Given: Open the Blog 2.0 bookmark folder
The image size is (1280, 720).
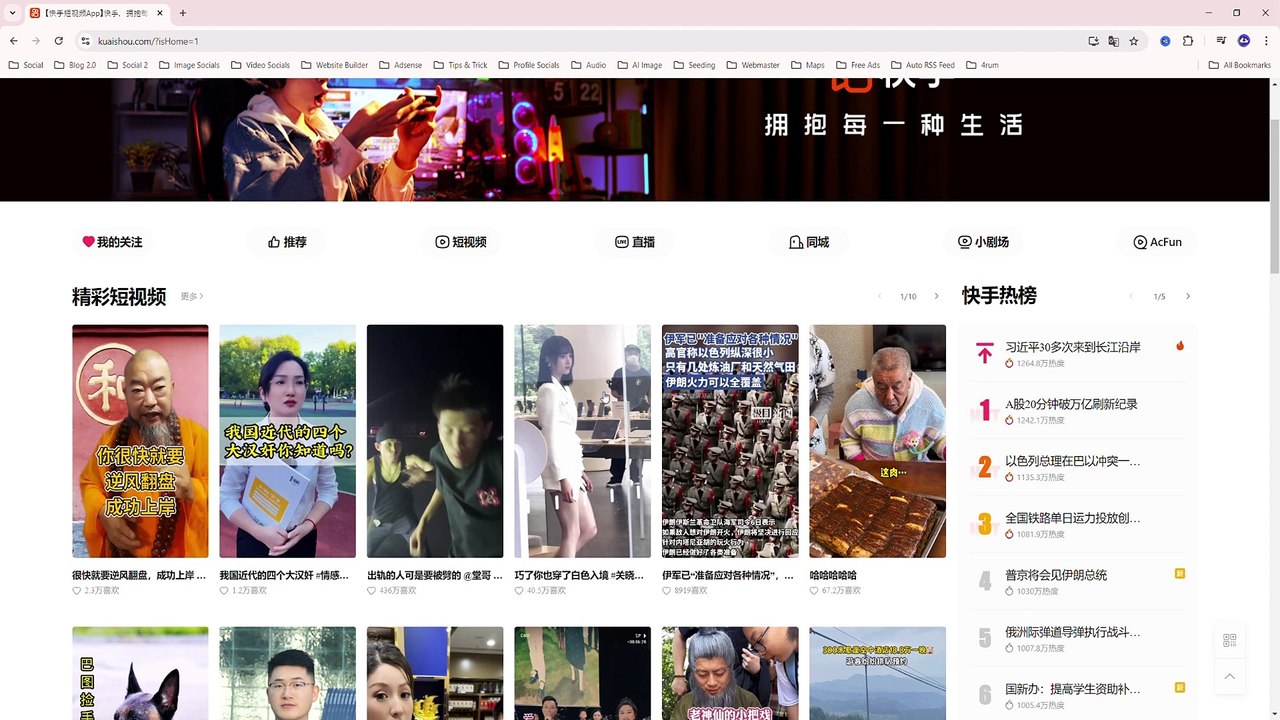Looking at the screenshot, I should tap(75, 65).
